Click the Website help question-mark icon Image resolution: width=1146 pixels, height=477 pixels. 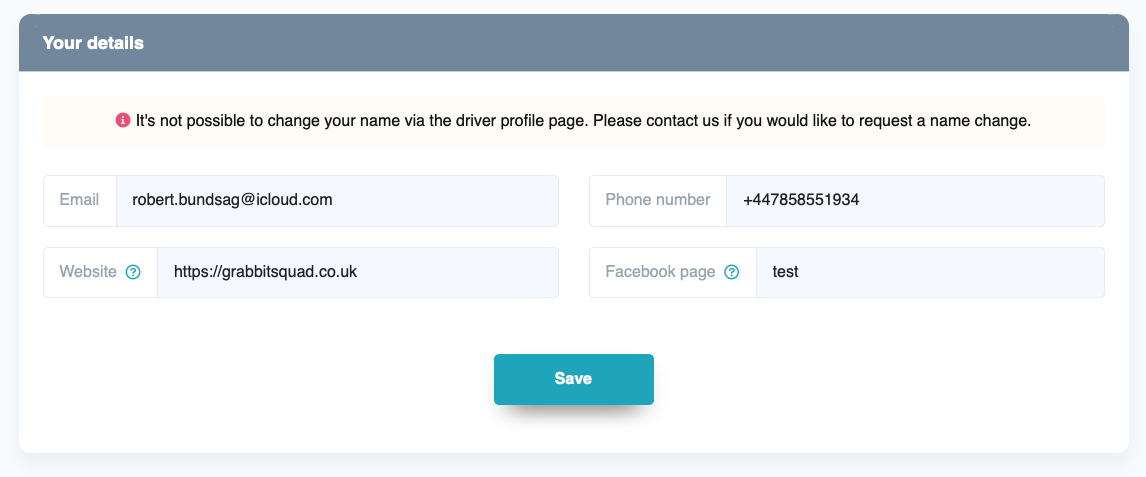click(133, 272)
